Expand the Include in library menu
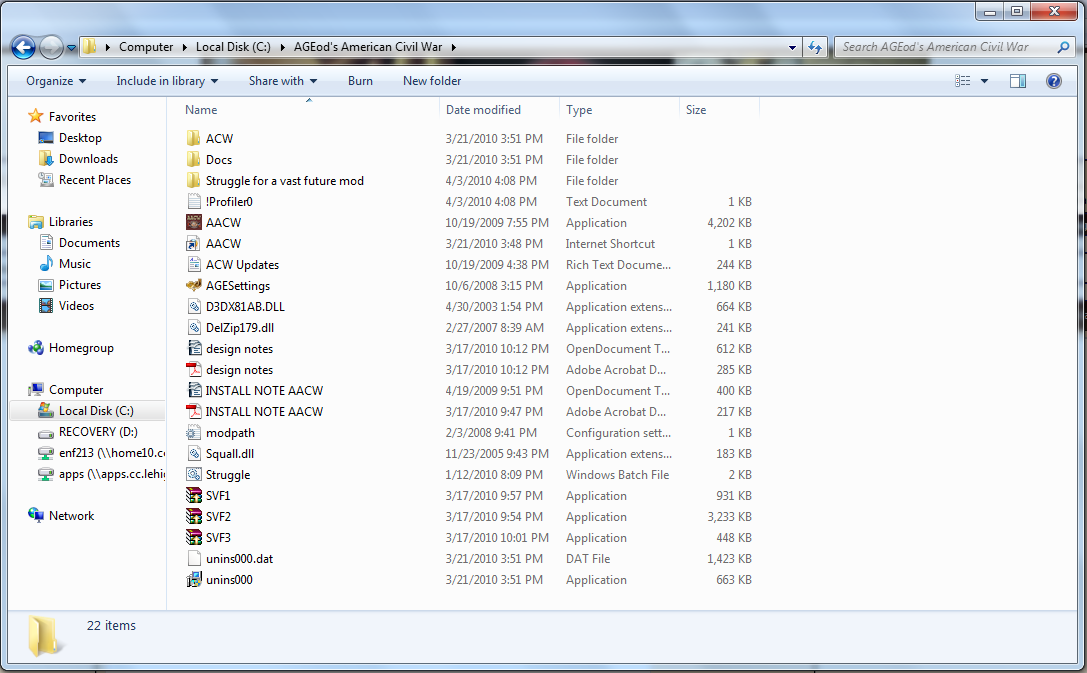Image resolution: width=1087 pixels, height=673 pixels. pos(166,81)
